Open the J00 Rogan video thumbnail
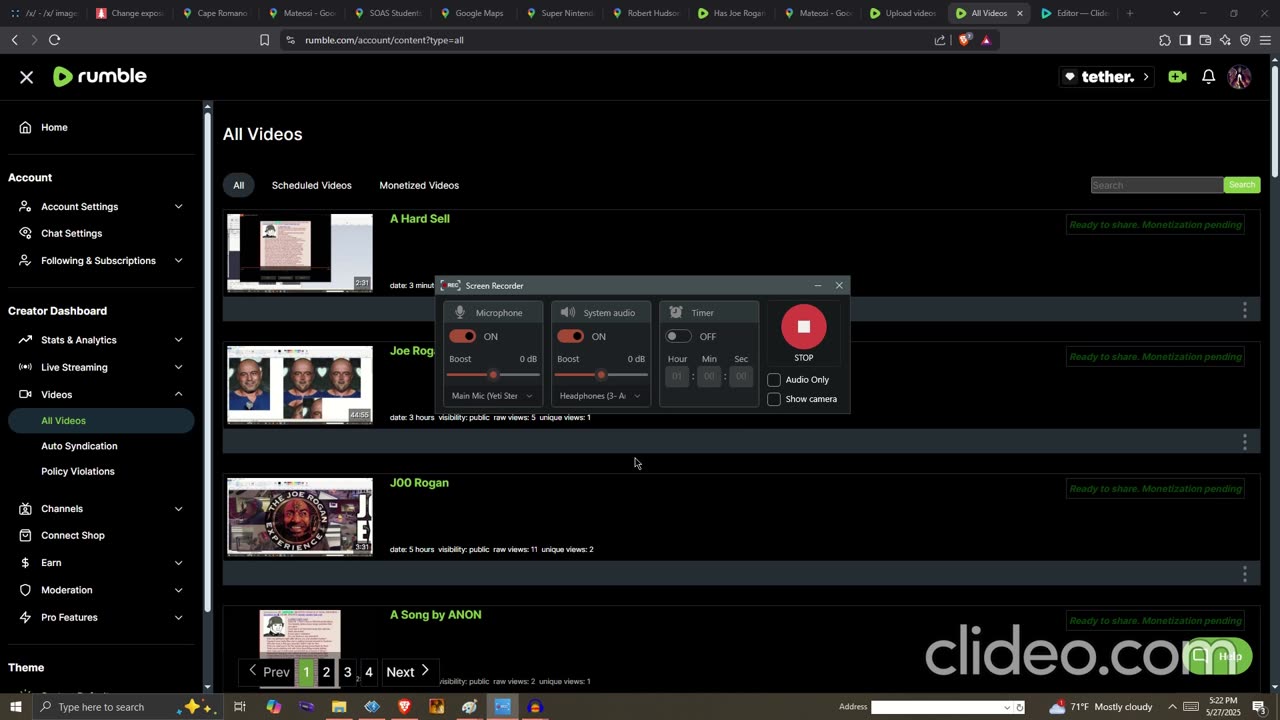The width and height of the screenshot is (1280, 720). coord(300,516)
